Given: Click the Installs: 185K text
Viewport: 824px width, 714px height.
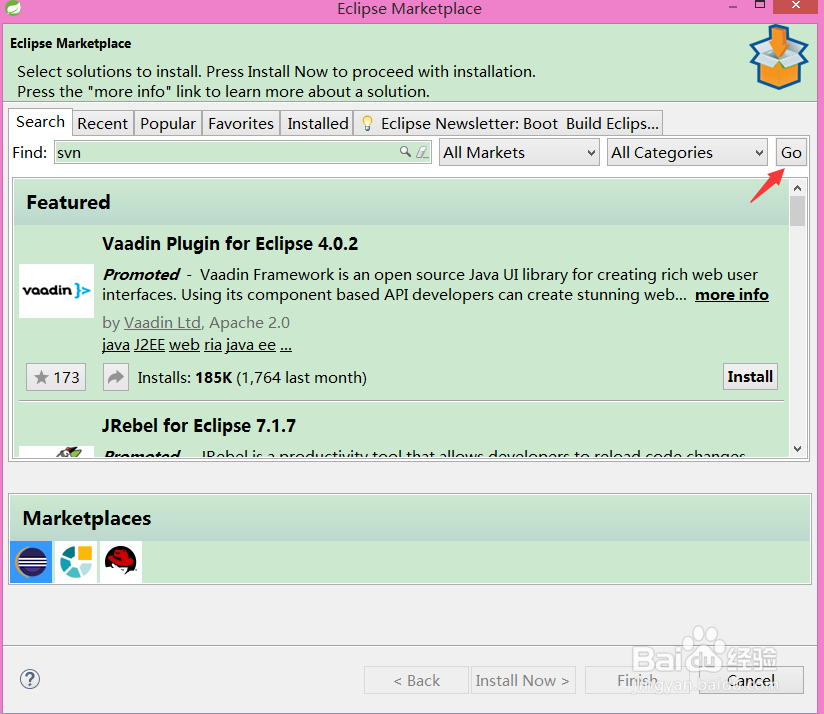Looking at the screenshot, I should pyautogui.click(x=184, y=377).
